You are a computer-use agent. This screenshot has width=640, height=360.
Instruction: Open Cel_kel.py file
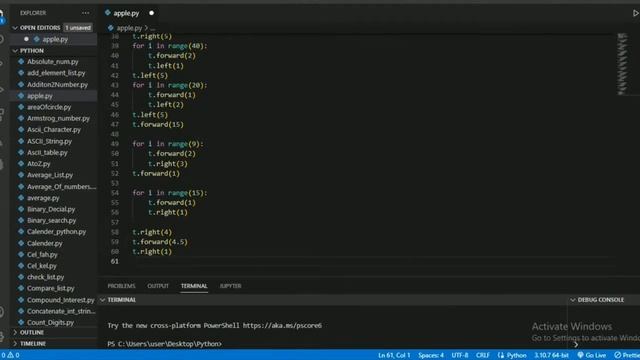point(42,266)
